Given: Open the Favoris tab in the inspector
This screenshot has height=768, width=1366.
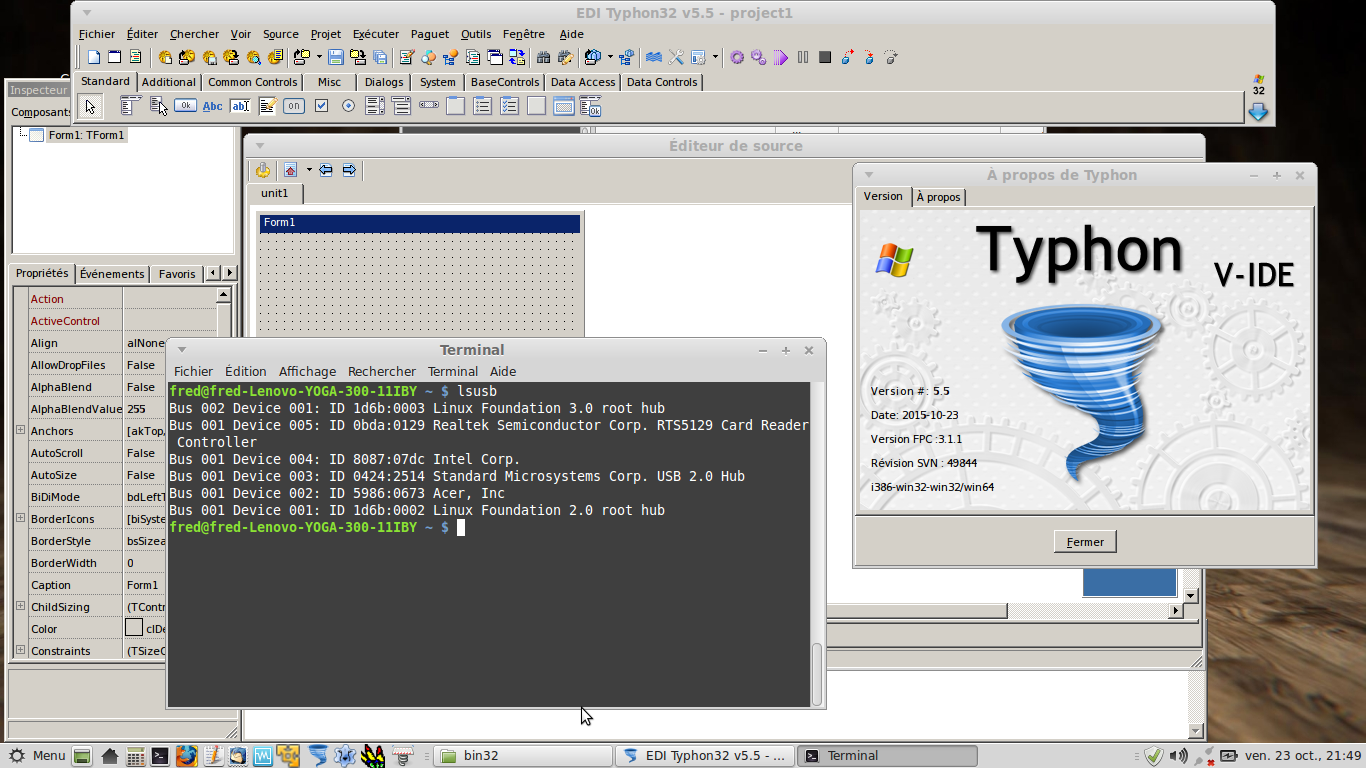Looking at the screenshot, I should coord(177,273).
